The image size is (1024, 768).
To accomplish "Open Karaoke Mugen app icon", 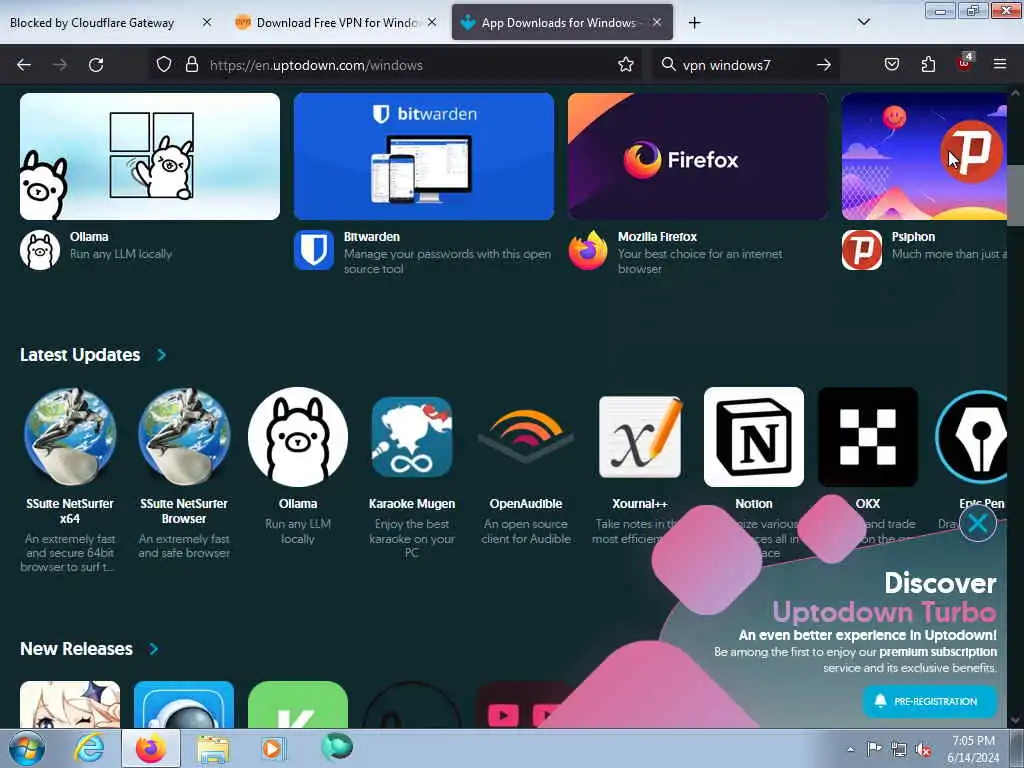I will tap(412, 436).
